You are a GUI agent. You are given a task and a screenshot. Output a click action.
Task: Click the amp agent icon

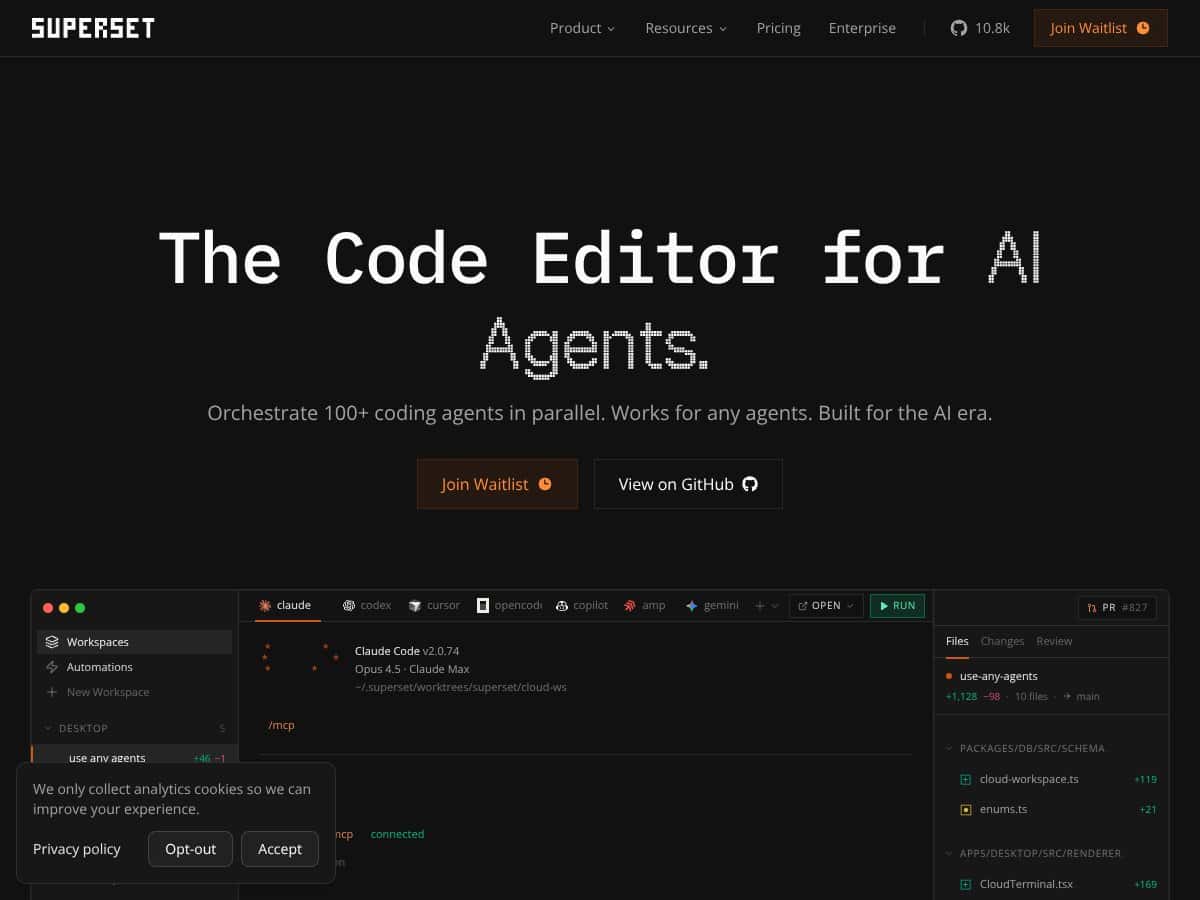click(x=630, y=605)
